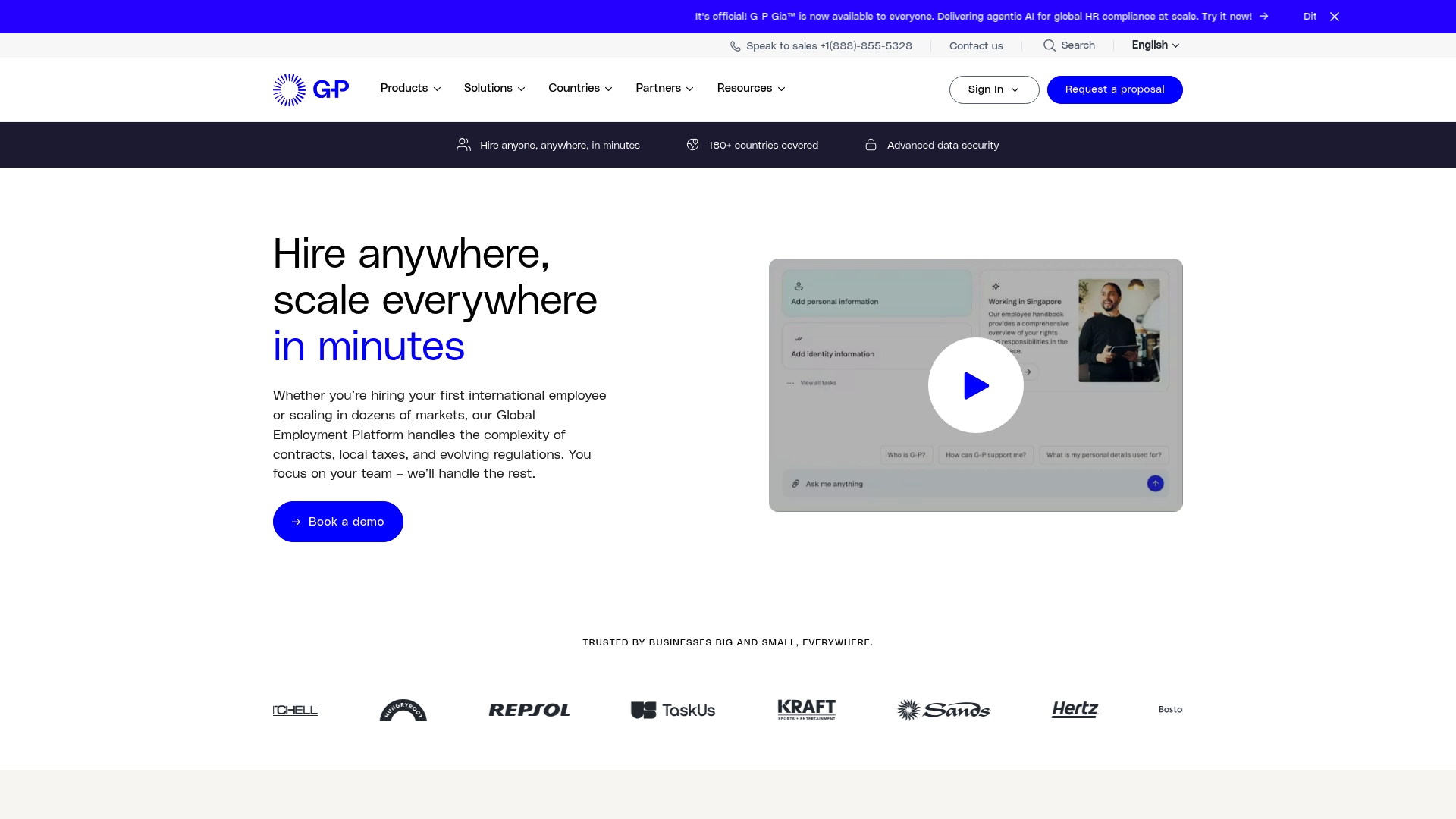1456x819 pixels.
Task: Click the 'Ask me anything' input field
Action: (x=976, y=484)
